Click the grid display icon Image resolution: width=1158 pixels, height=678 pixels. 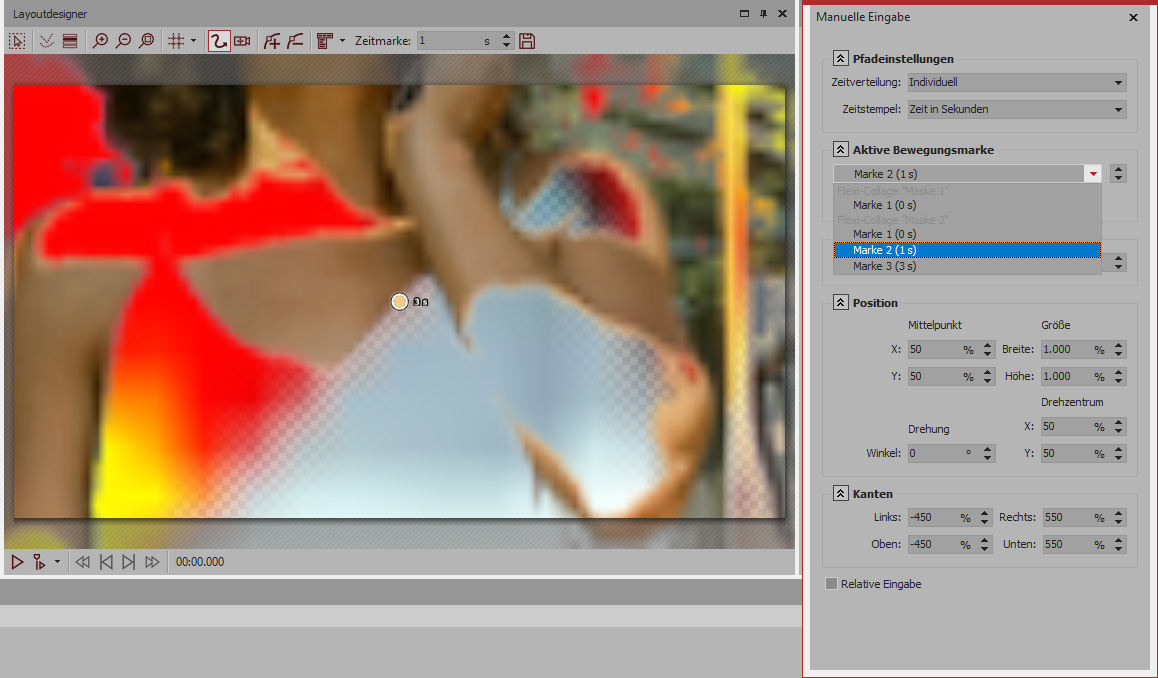pyautogui.click(x=175, y=41)
